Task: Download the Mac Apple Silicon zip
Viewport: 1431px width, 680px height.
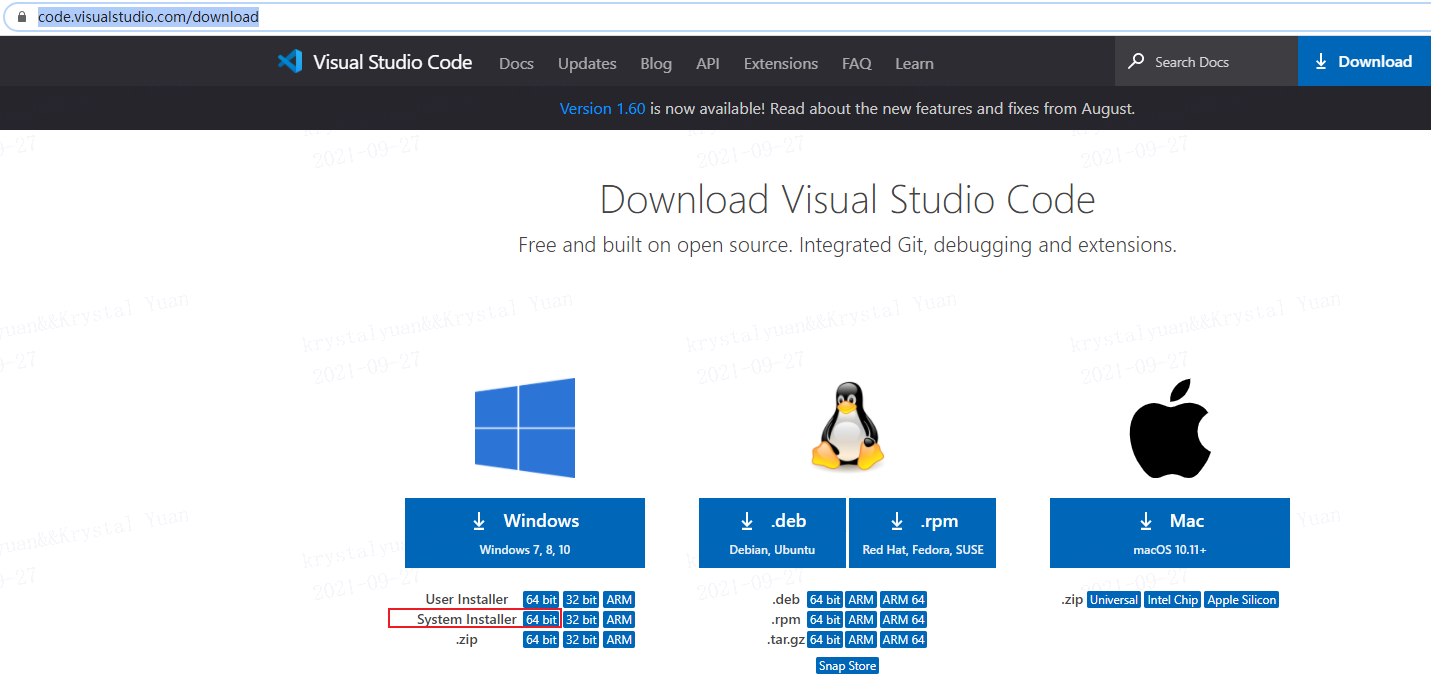Action: coord(1242,600)
